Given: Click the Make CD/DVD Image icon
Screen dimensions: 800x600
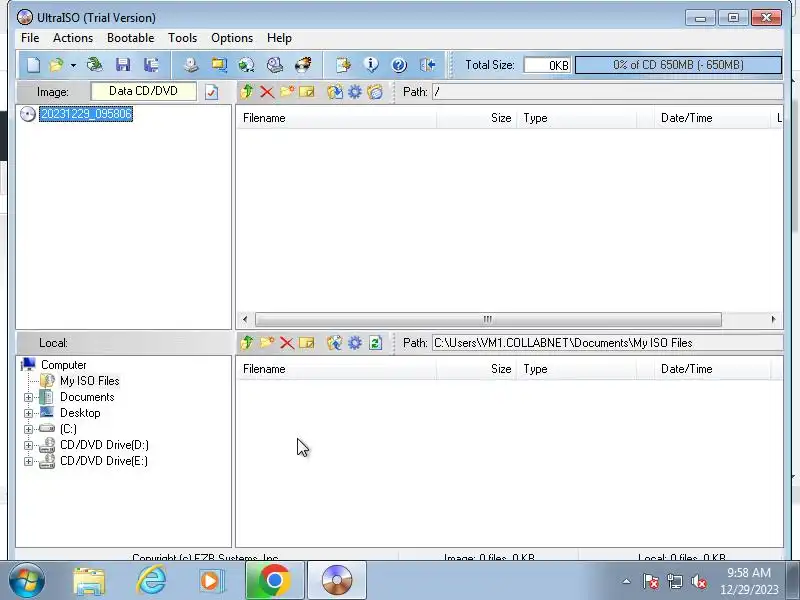Looking at the screenshot, I should [191, 65].
